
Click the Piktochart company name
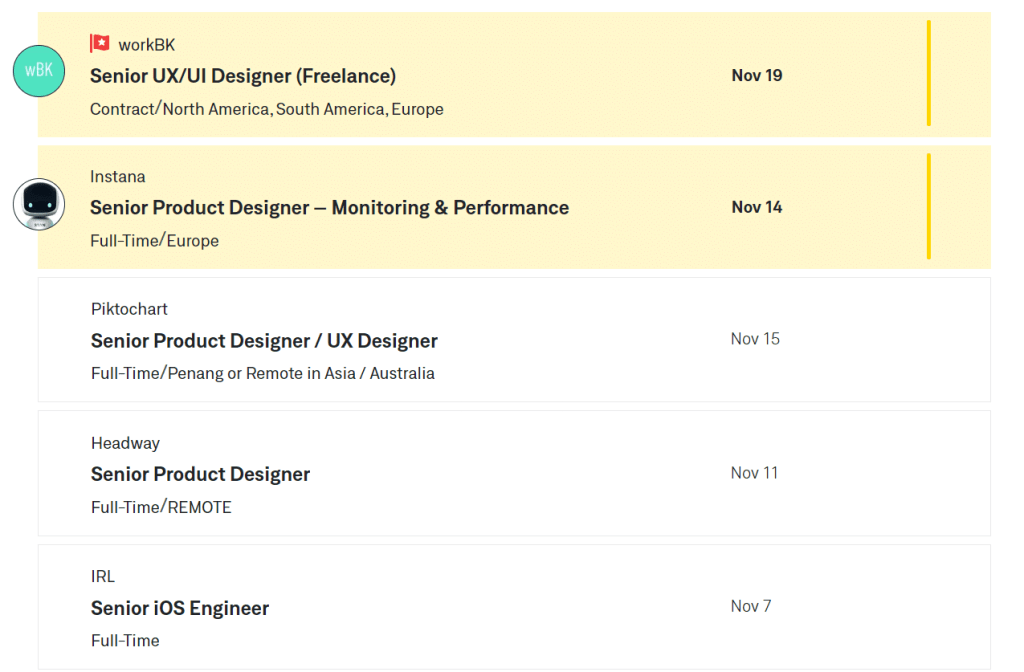(129, 309)
